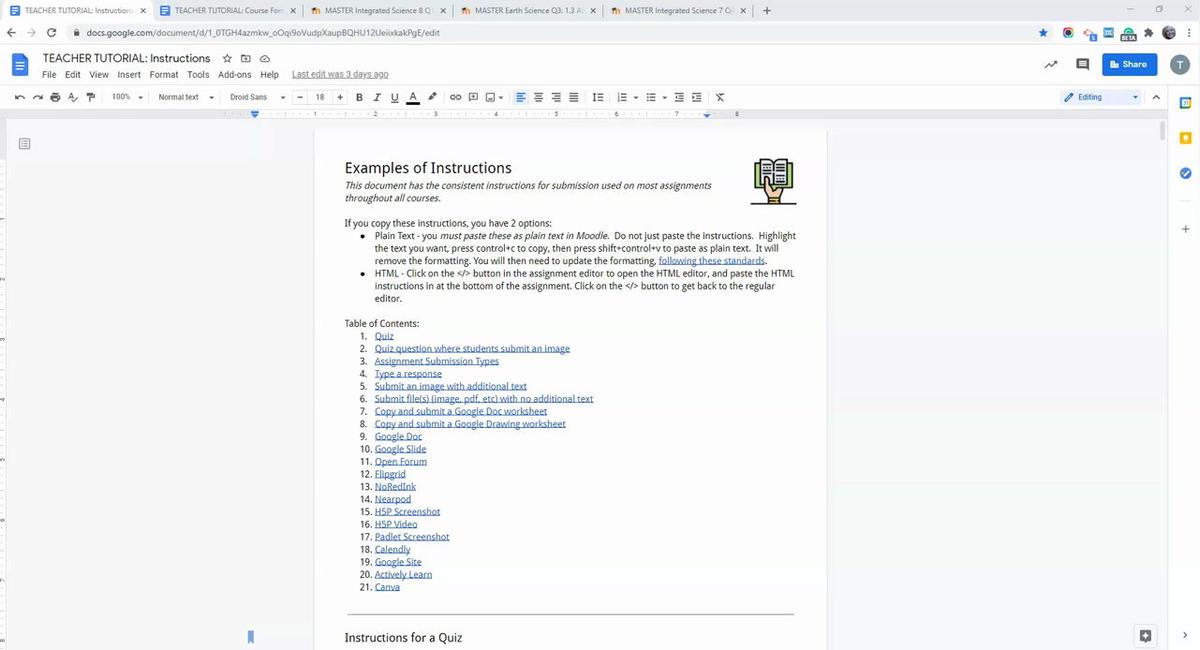Justify the text

click(574, 97)
